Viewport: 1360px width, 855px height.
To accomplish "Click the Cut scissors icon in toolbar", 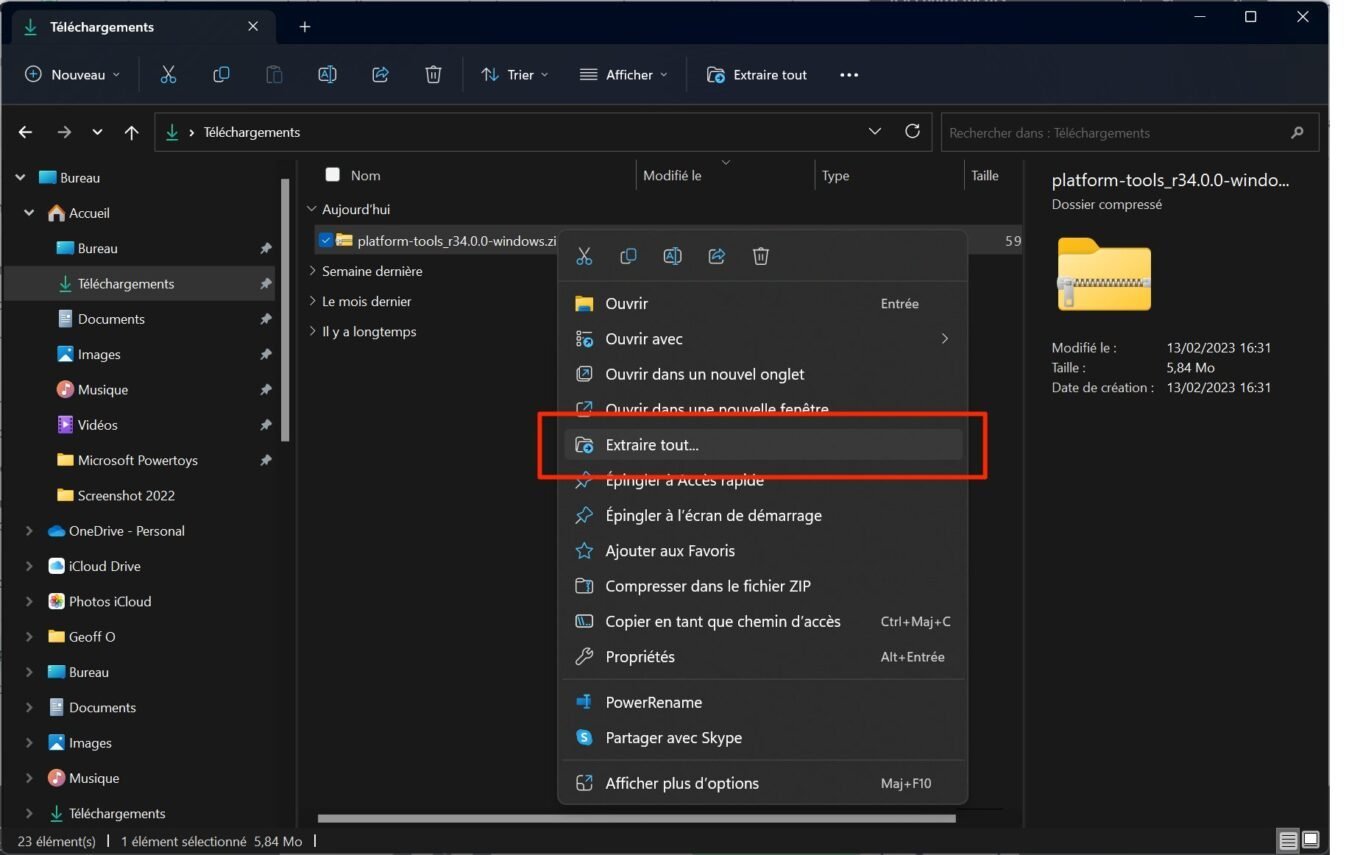I will (x=168, y=75).
